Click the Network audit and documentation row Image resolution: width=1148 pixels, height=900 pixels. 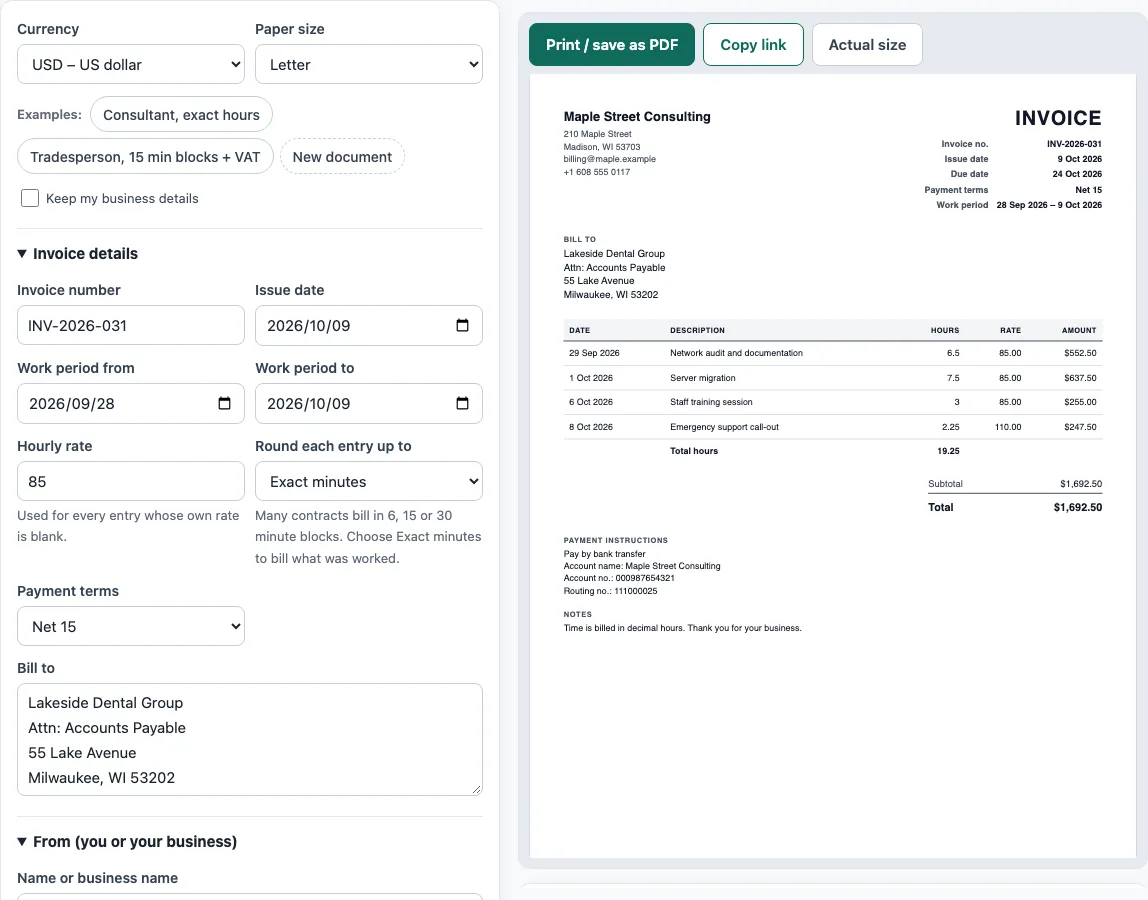[832, 353]
